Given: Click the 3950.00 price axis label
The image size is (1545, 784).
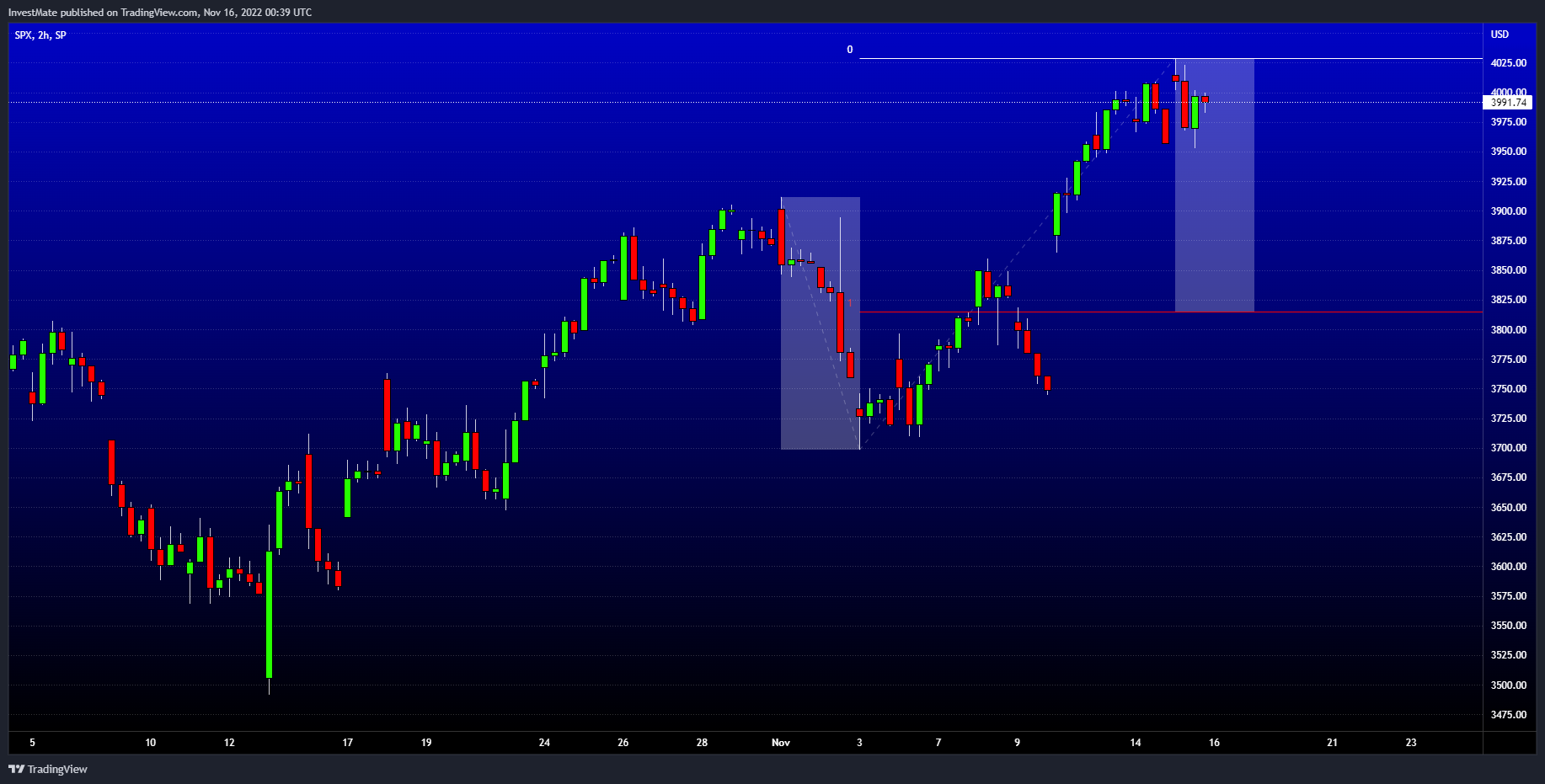Looking at the screenshot, I should [1508, 152].
